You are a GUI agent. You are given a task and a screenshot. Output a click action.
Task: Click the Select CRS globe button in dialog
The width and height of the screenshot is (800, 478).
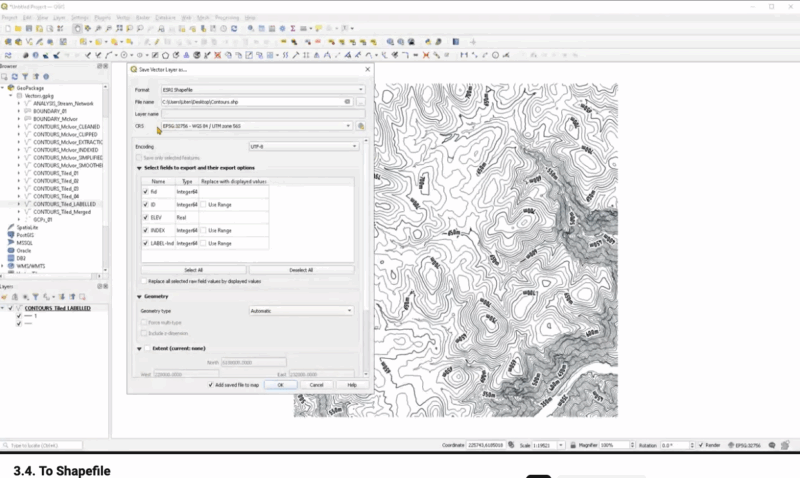coord(361,126)
